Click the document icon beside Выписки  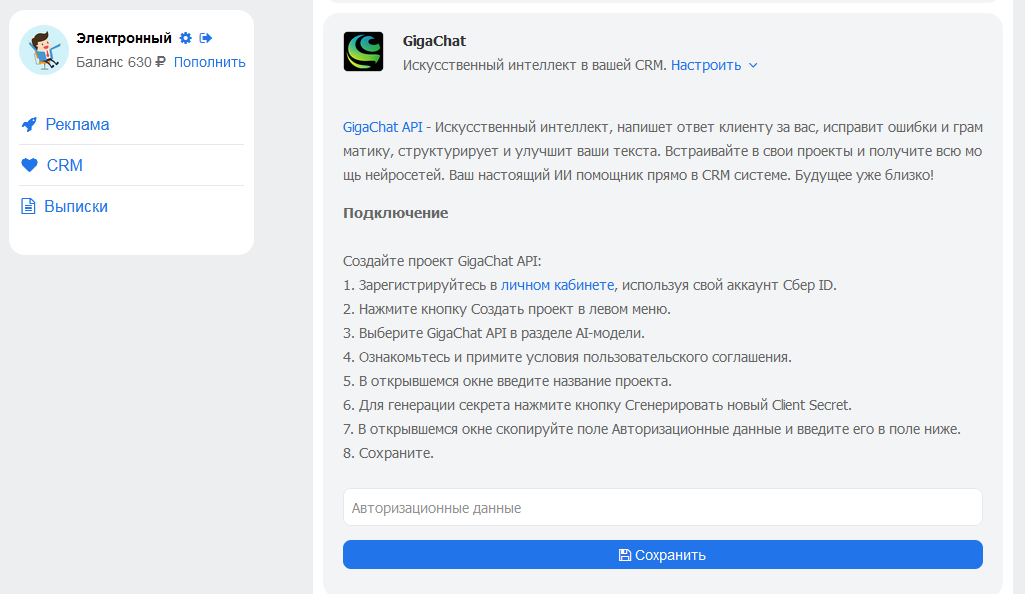pyautogui.click(x=28, y=206)
